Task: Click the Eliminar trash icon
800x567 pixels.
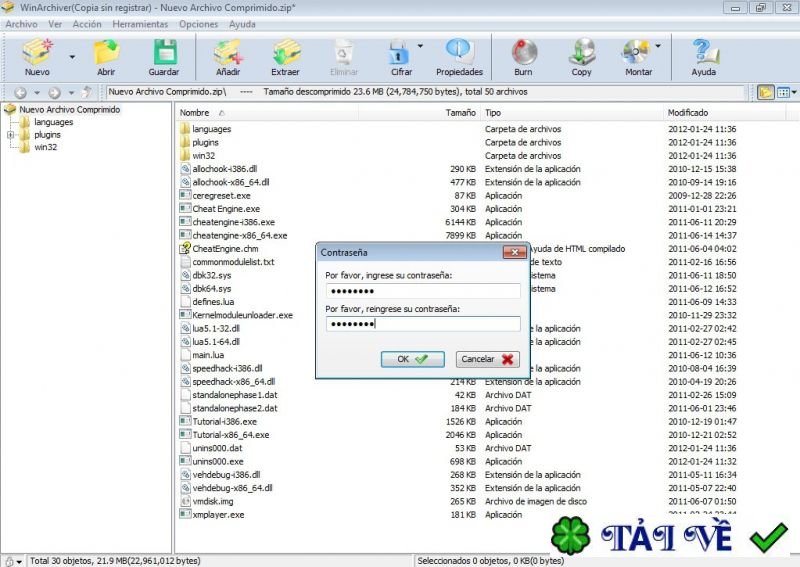Action: click(x=343, y=52)
